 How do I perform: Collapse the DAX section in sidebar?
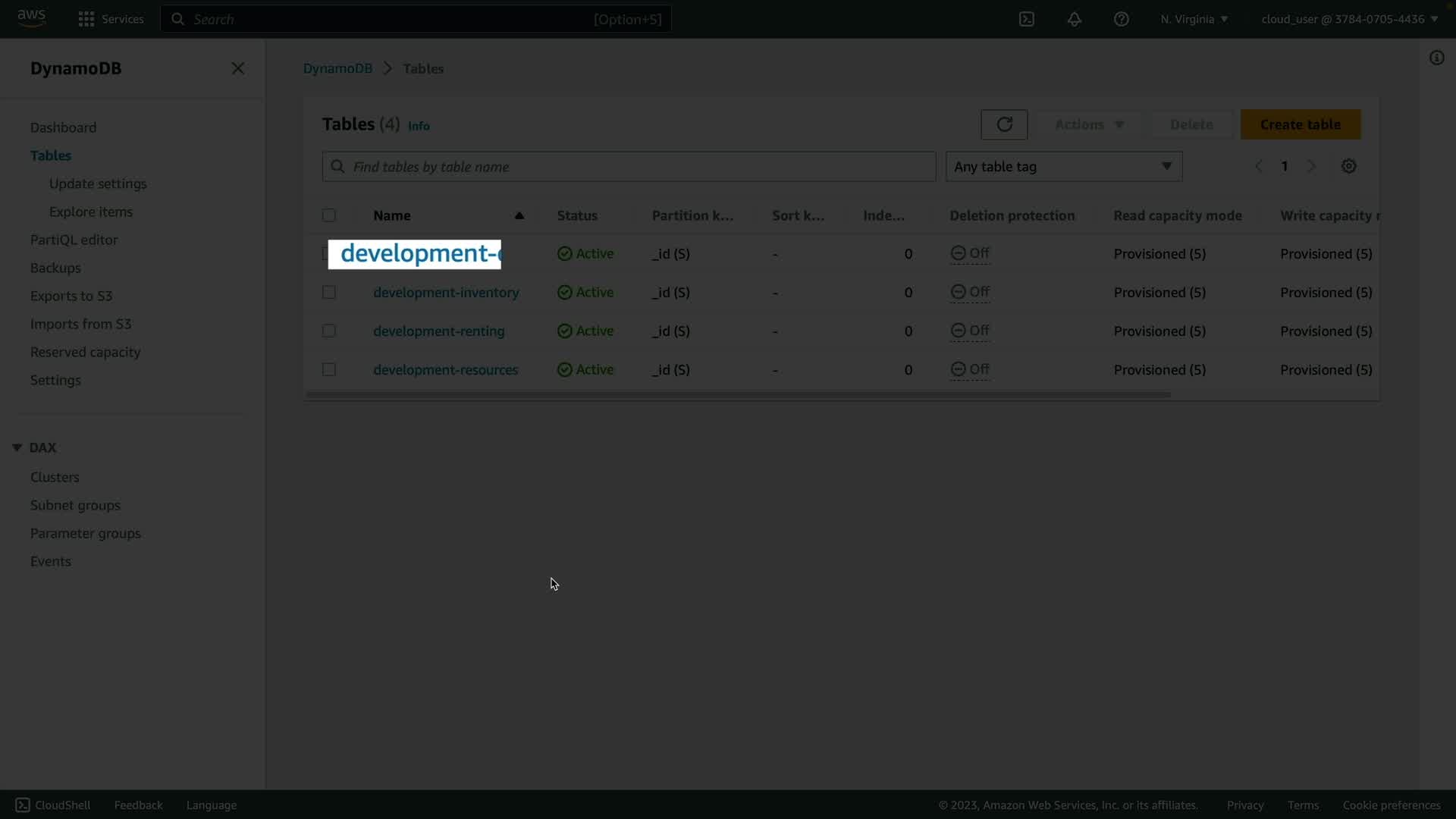(x=17, y=447)
